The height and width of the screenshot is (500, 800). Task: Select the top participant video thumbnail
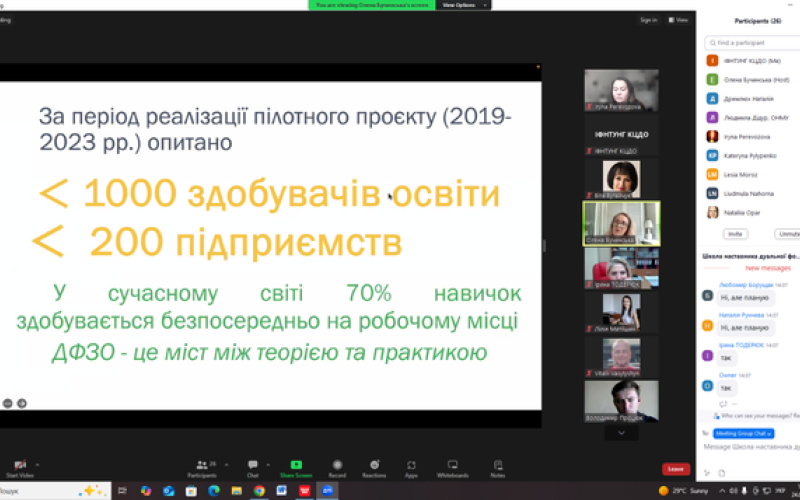[621, 90]
